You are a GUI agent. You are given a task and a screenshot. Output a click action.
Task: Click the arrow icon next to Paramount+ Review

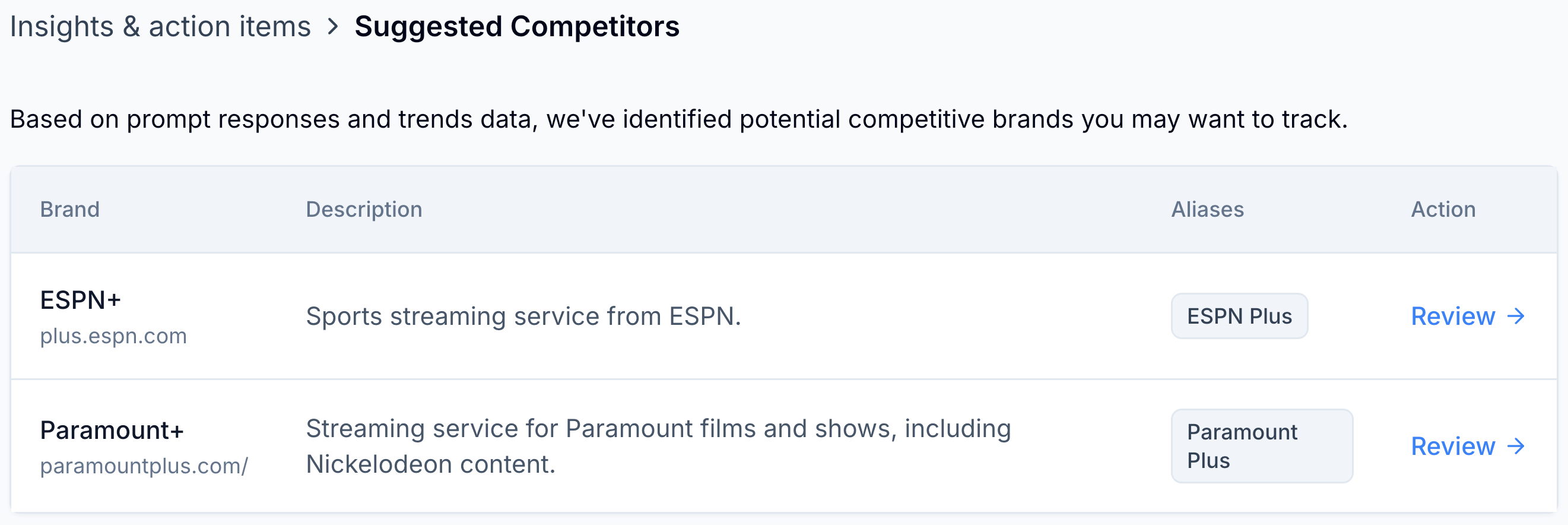tap(1516, 447)
